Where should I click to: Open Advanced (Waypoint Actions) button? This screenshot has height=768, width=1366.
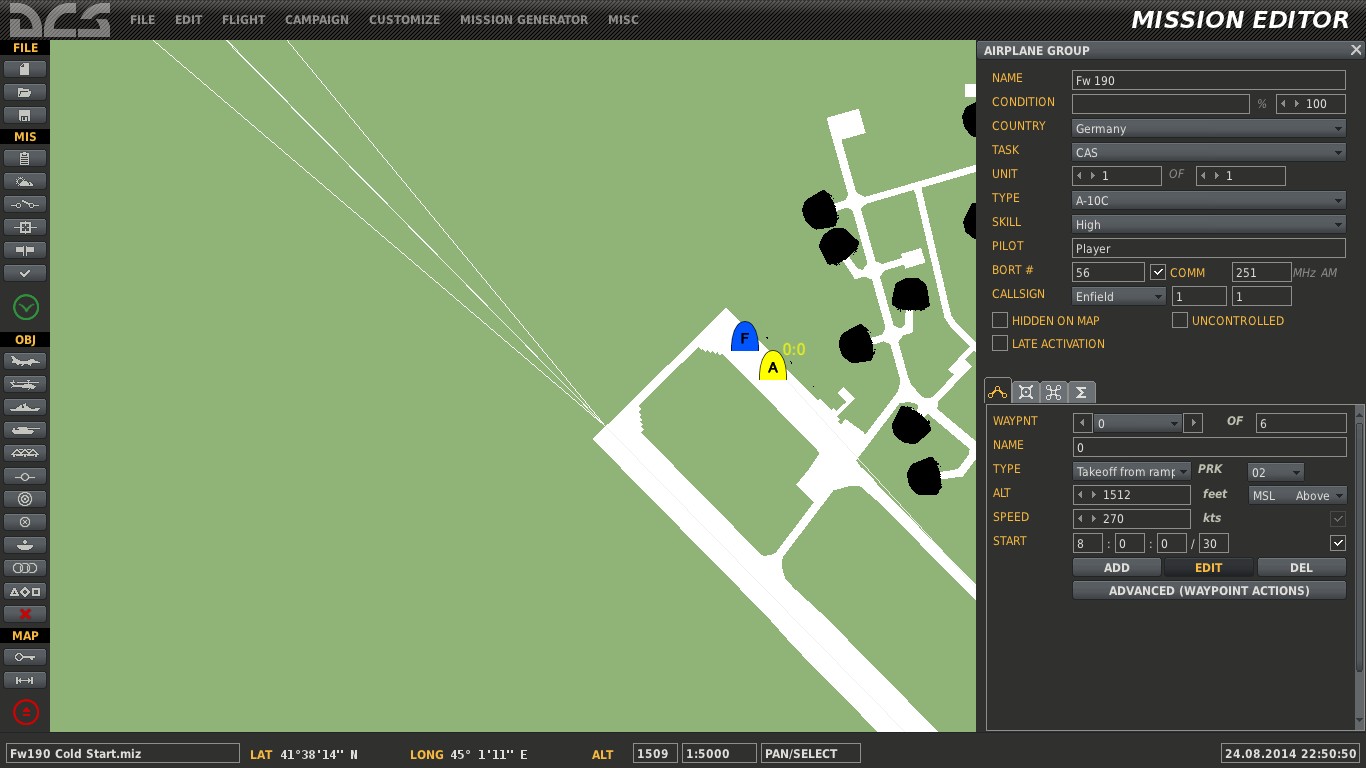(1209, 590)
